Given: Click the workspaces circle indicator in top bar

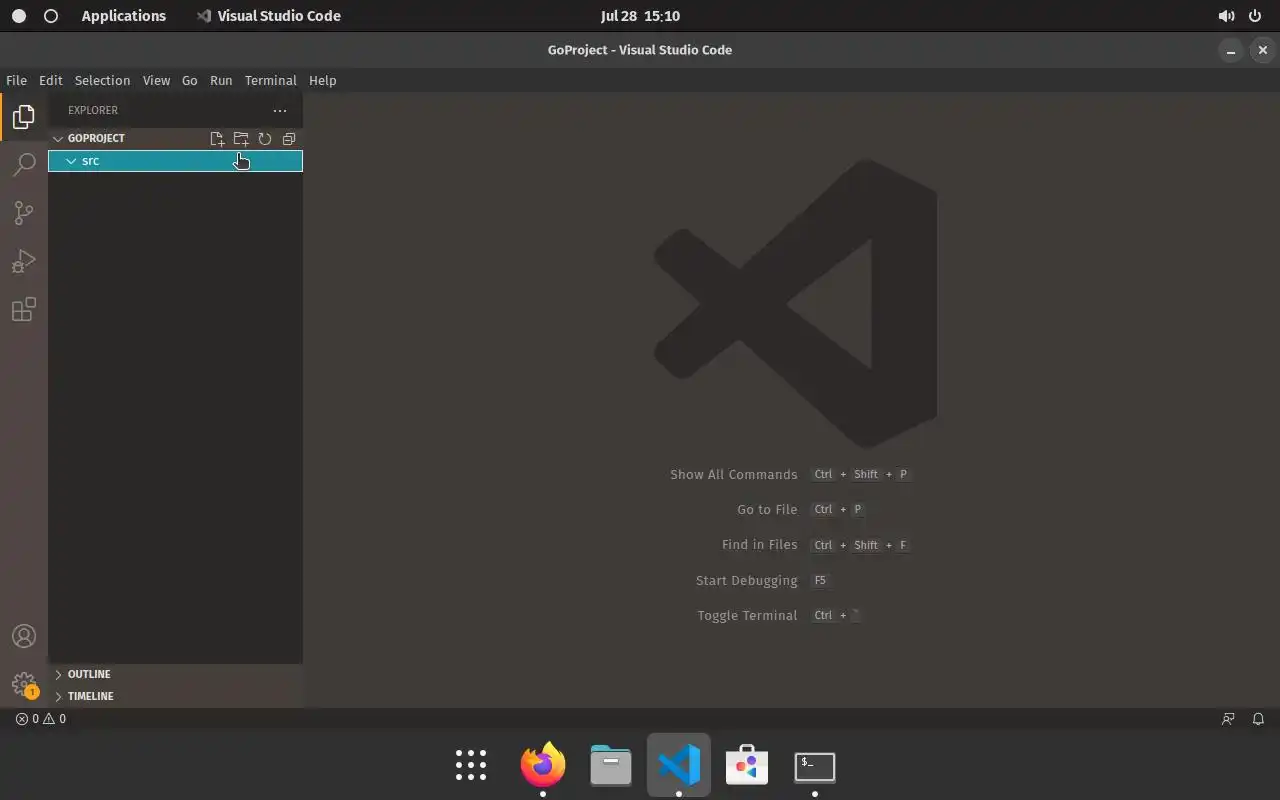Looking at the screenshot, I should 51,16.
